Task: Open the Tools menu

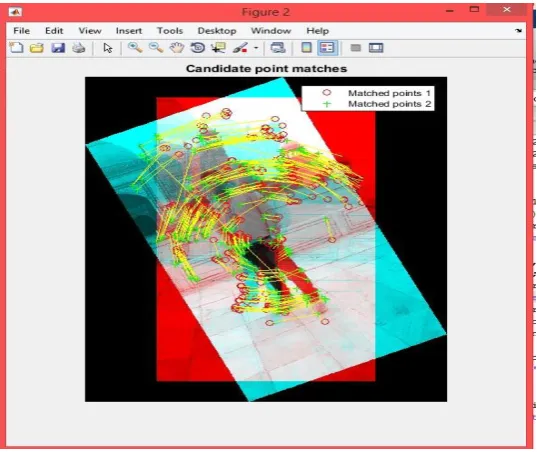Action: (170, 31)
